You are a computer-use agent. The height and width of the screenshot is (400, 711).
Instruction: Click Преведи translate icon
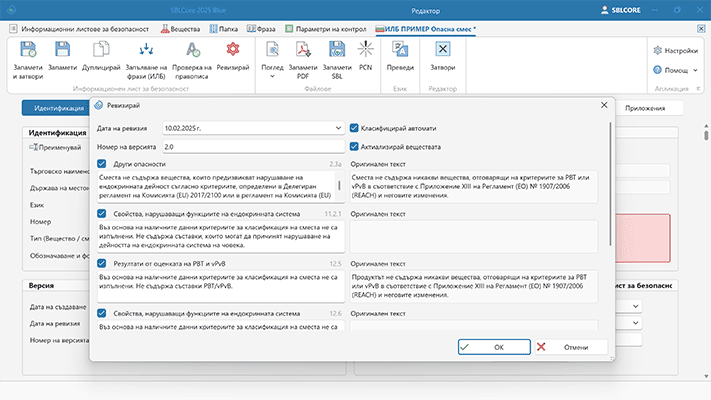click(400, 49)
